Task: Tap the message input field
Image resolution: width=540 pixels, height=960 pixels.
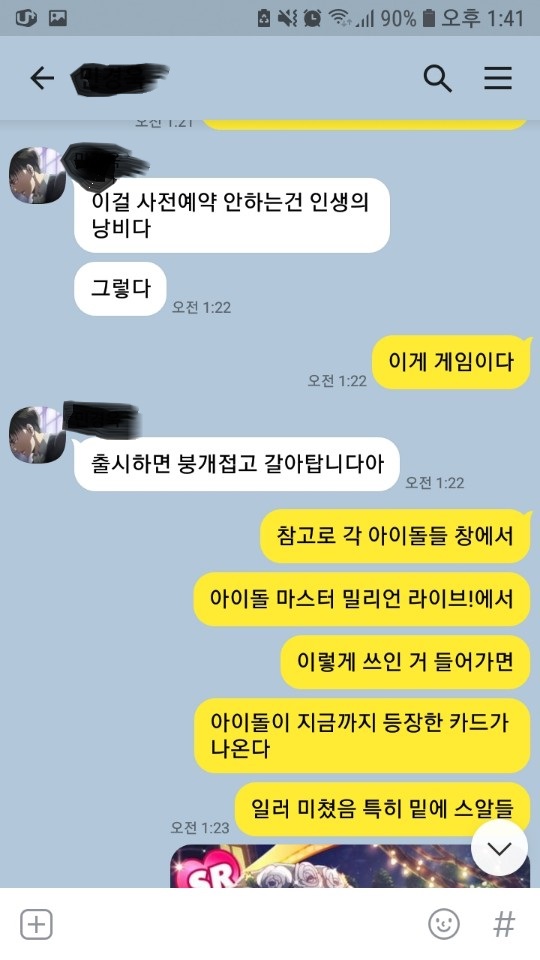Action: (239, 924)
